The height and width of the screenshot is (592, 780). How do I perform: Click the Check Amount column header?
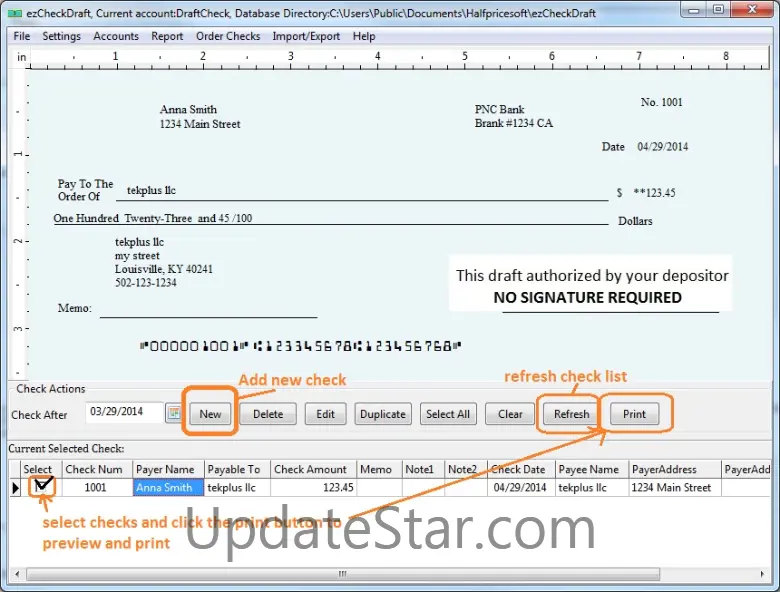click(313, 469)
